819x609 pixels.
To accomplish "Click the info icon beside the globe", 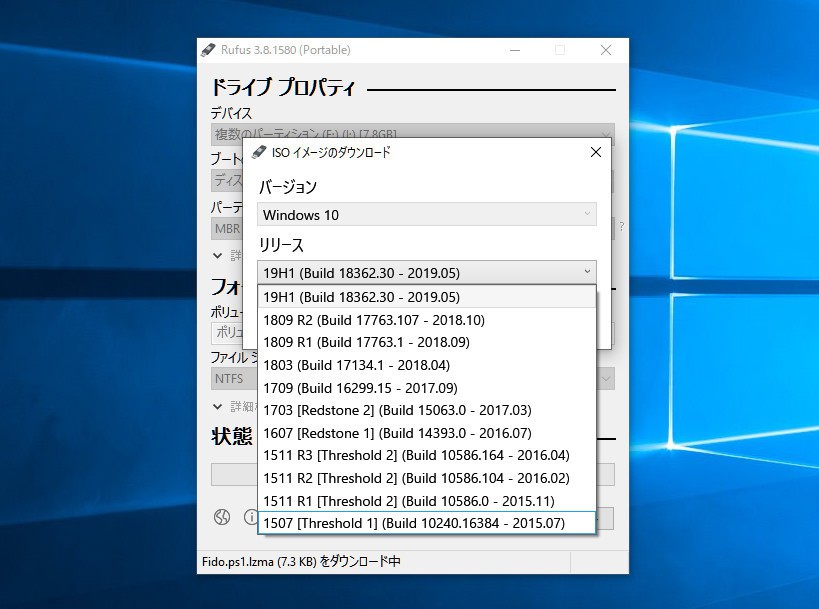I will point(250,518).
